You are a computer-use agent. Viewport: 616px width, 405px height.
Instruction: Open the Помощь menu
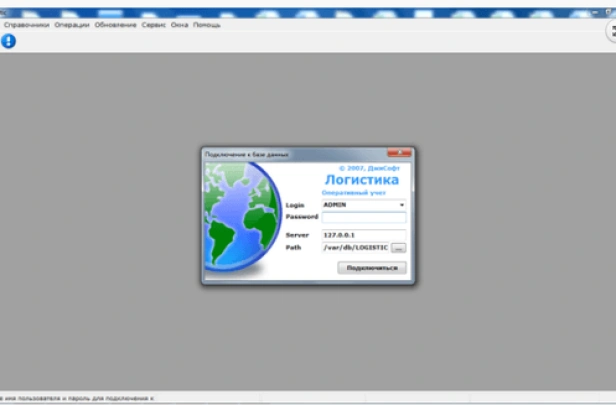pos(207,24)
